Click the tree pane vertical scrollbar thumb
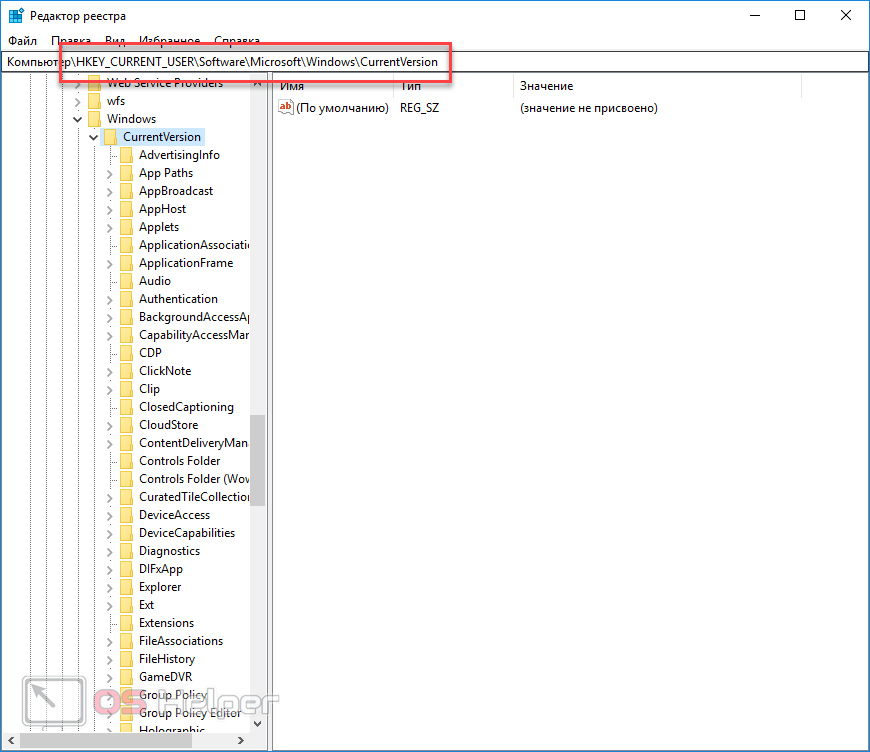The image size is (870, 752). (257, 460)
